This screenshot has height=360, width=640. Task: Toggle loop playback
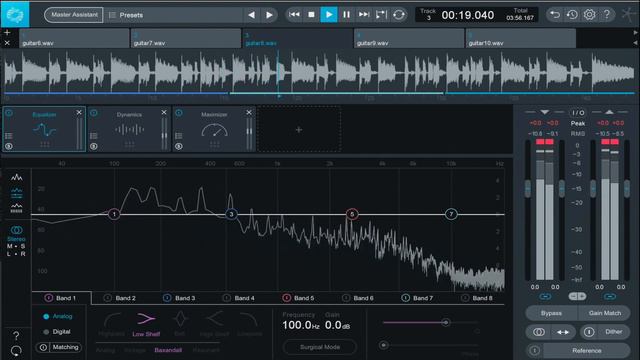[399, 15]
